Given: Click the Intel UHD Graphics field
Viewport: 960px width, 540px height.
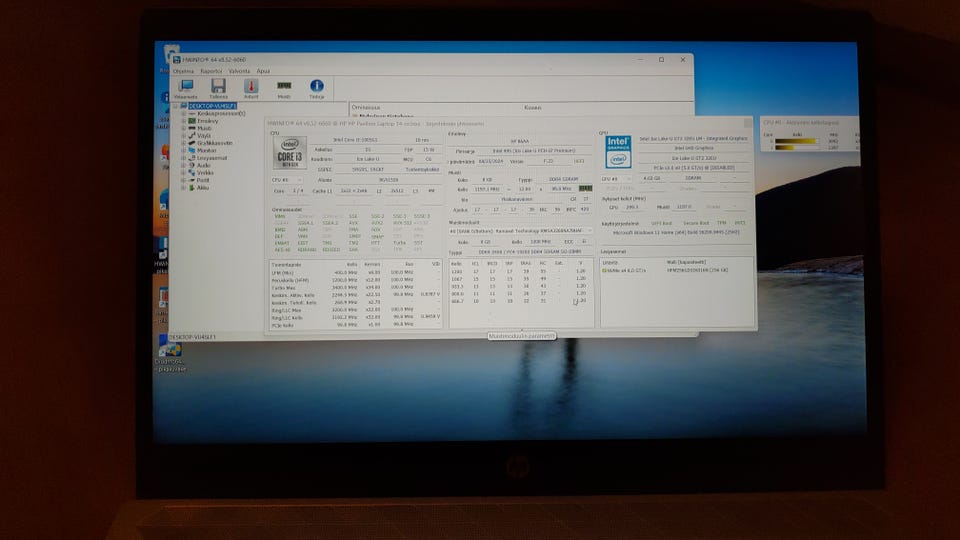Looking at the screenshot, I should click(694, 148).
